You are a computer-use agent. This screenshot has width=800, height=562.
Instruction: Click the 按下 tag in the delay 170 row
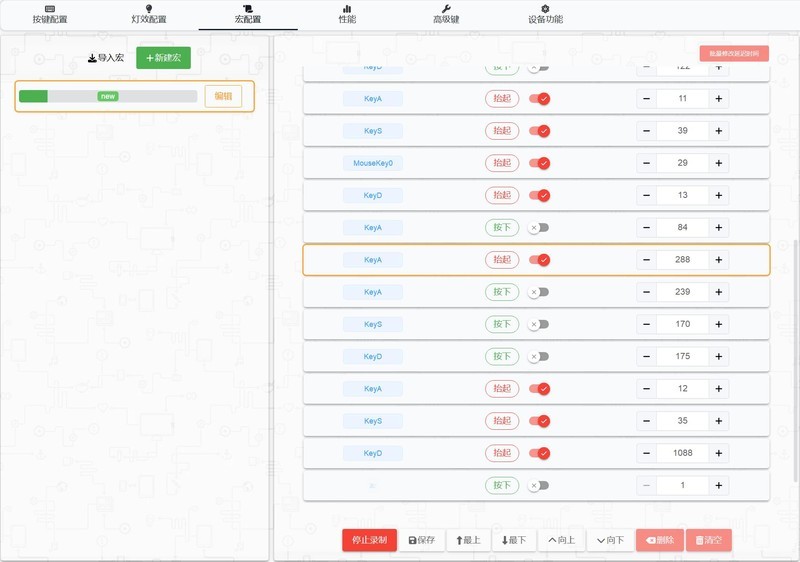502,324
